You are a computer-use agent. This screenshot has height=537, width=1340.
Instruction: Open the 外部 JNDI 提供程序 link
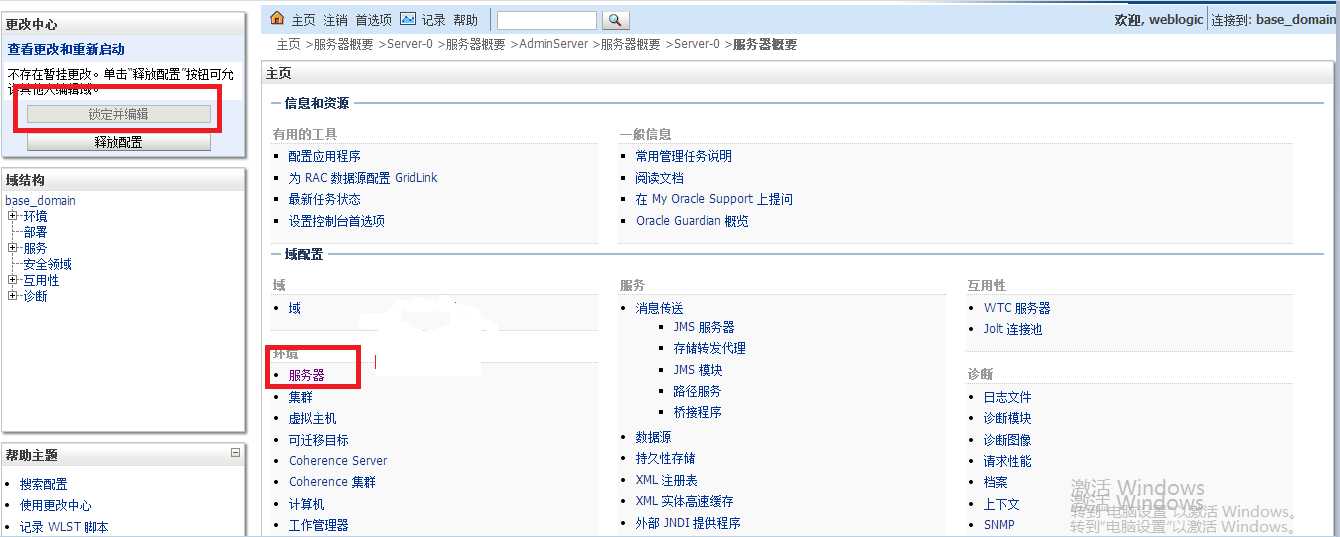[x=689, y=523]
